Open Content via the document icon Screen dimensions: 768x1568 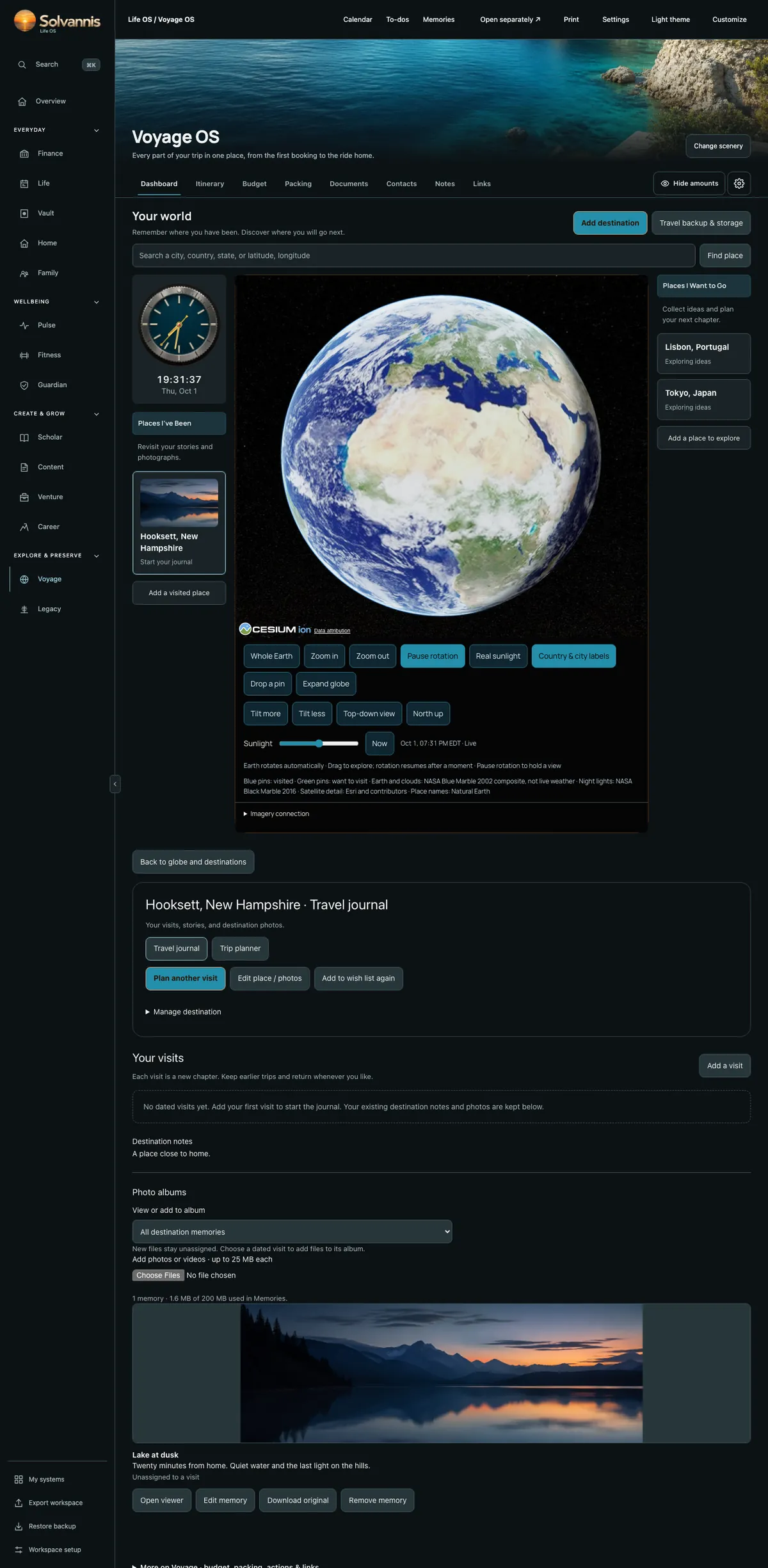click(x=24, y=467)
